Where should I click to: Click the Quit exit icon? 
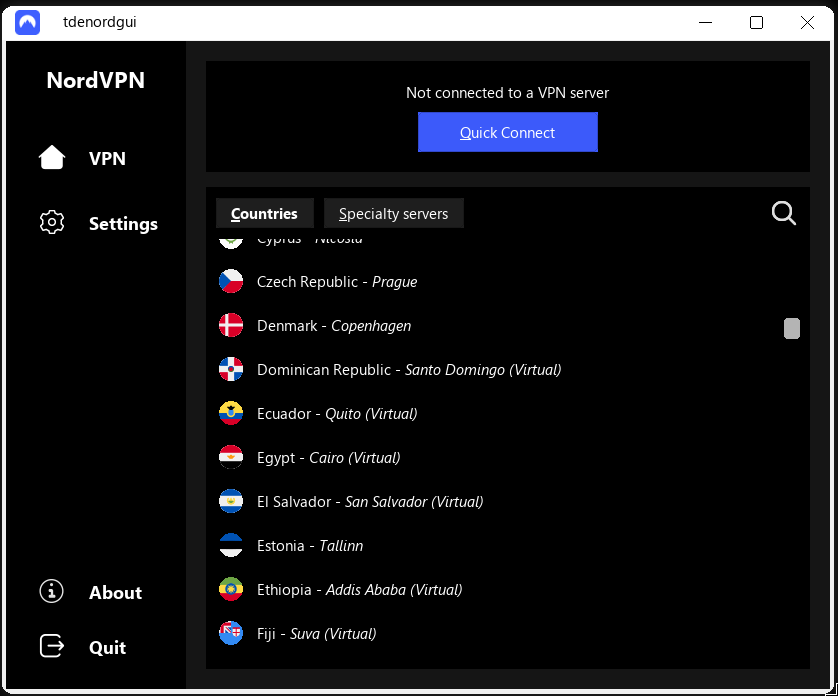click(52, 646)
